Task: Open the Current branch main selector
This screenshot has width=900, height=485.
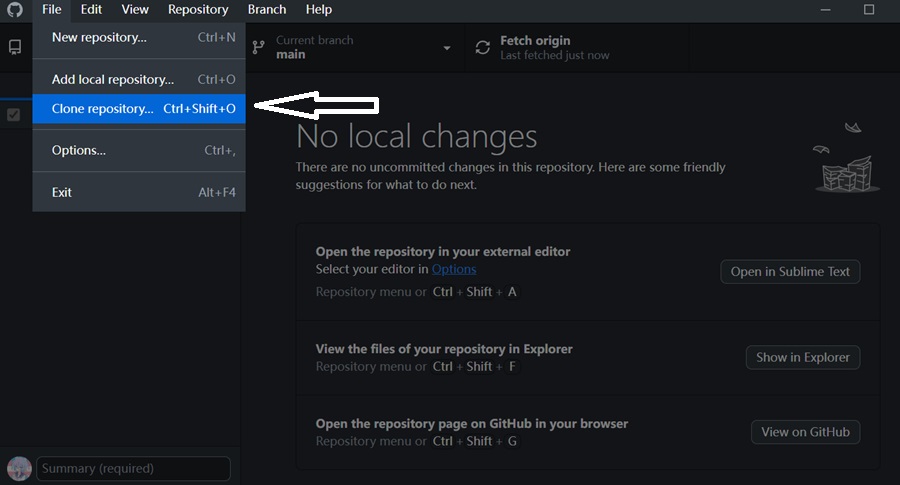Action: 350,48
